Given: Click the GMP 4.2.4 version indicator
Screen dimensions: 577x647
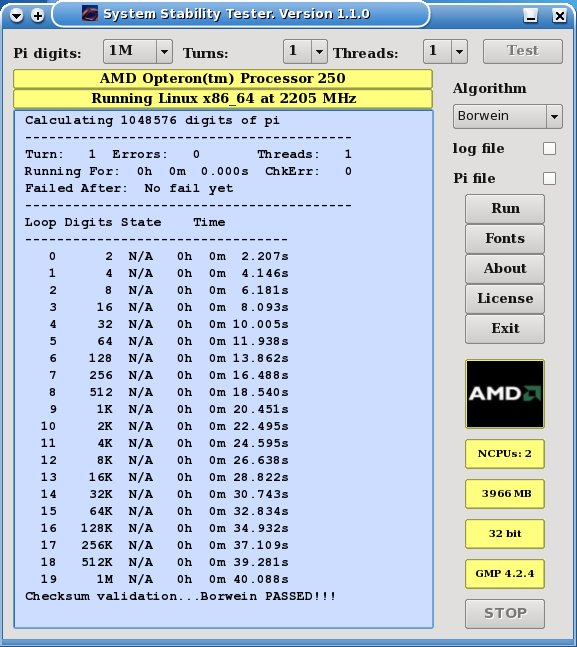Looking at the screenshot, I should [x=505, y=574].
